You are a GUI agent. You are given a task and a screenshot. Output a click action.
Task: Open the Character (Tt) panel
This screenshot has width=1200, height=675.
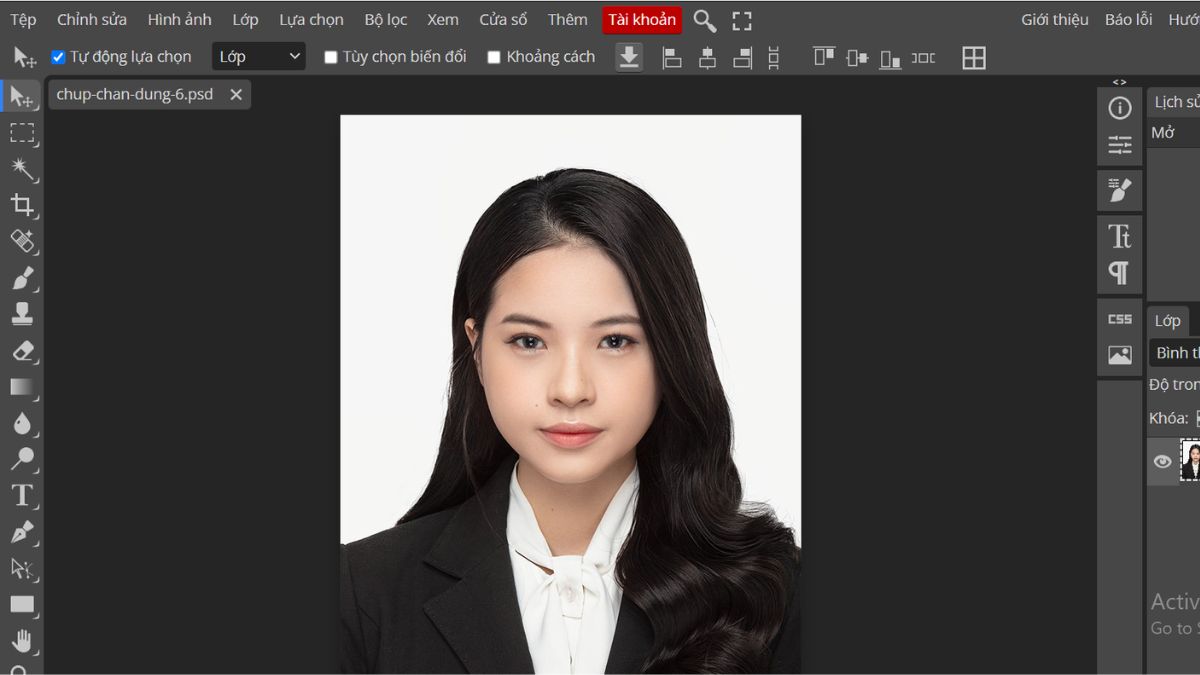(x=1119, y=234)
